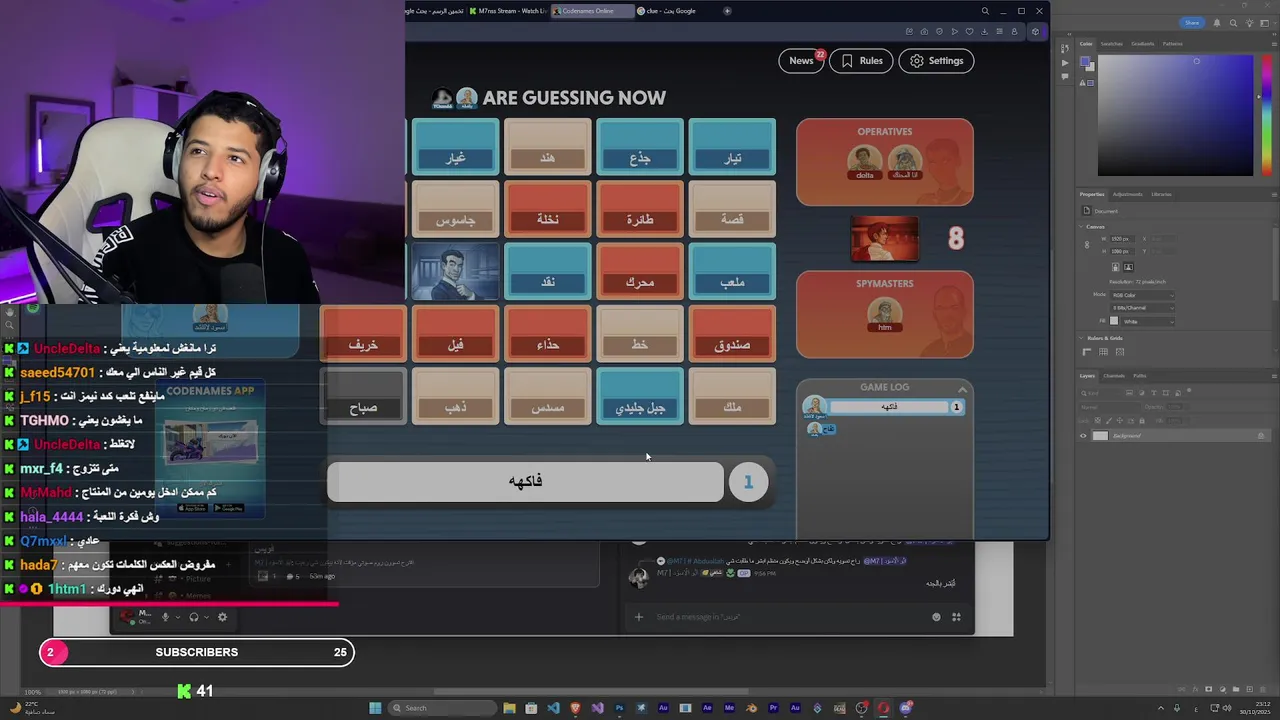Select the word card خط
This screenshot has height=720, width=1280.
pyautogui.click(x=640, y=334)
